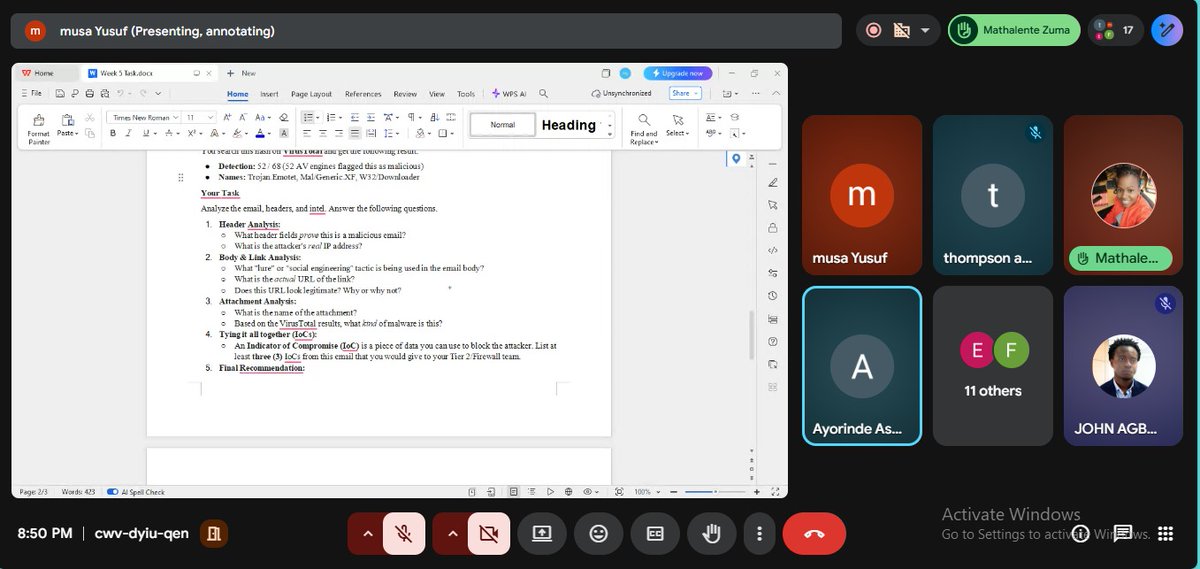Add a new tab with the plus New button
This screenshot has width=1200, height=569.
click(x=241, y=73)
